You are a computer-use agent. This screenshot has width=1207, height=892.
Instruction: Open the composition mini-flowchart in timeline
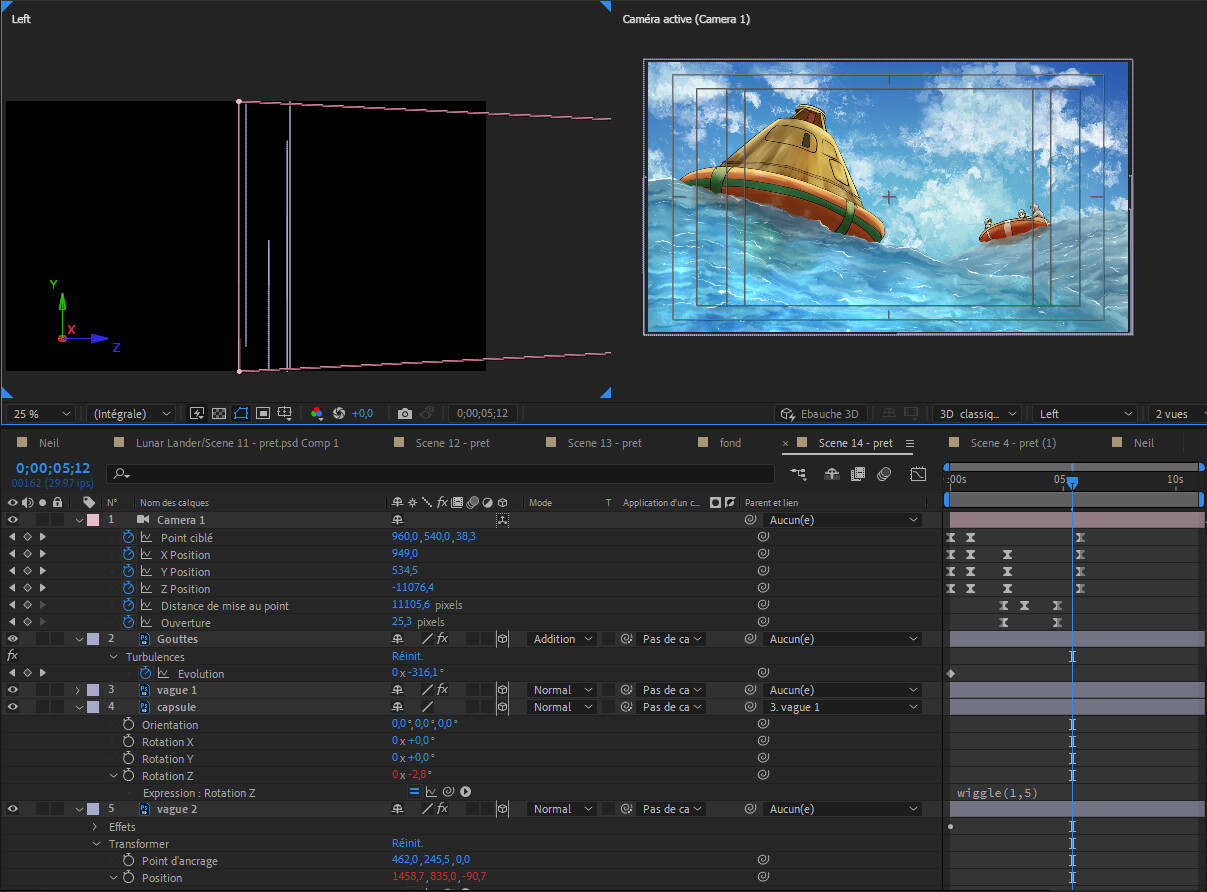point(798,473)
